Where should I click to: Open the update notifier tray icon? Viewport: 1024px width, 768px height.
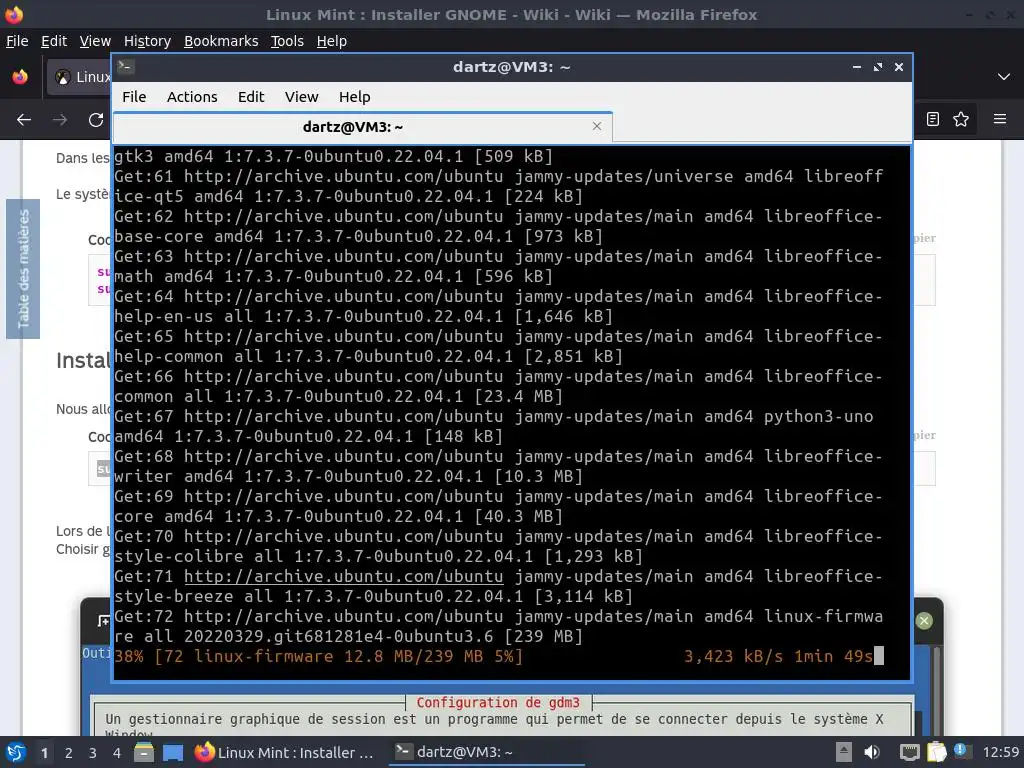point(962,751)
